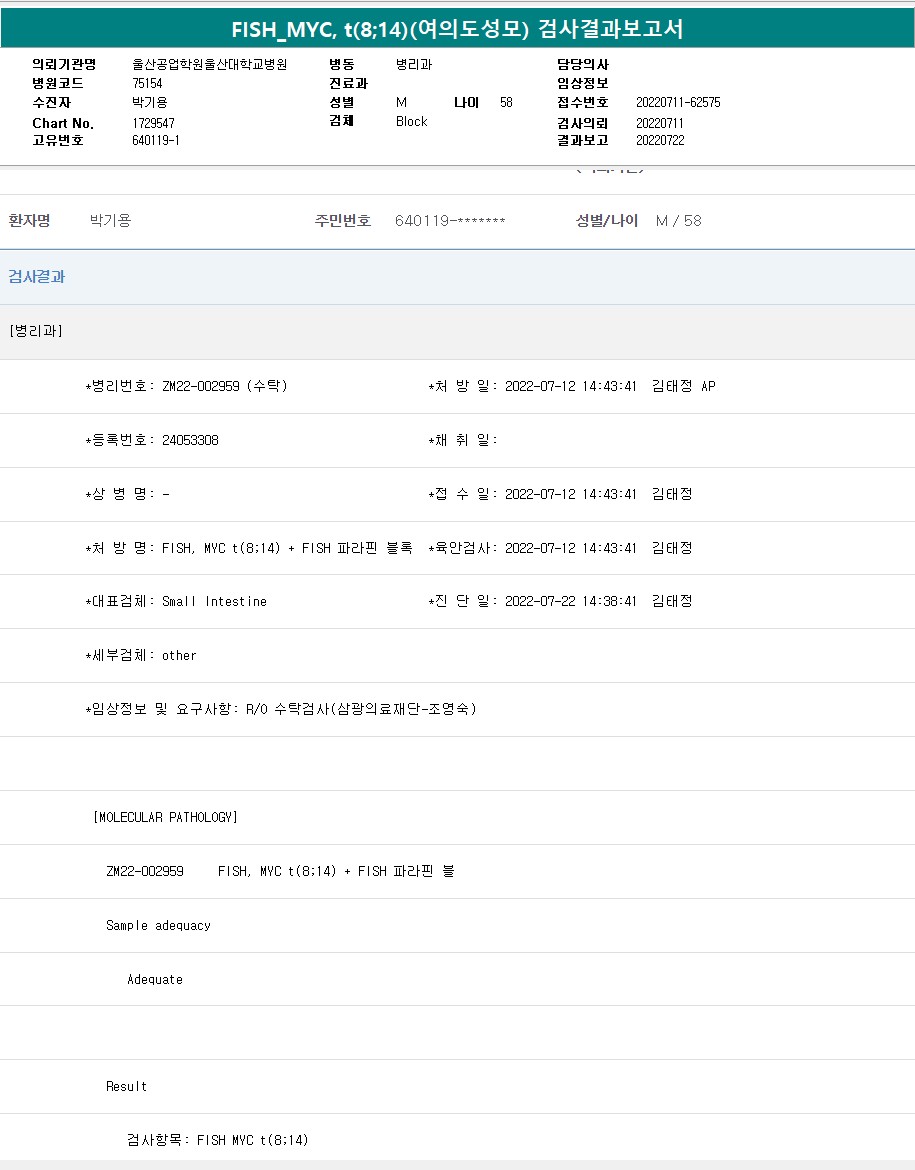Select the [MOLECULAR PATHOLOGY] heading
915x1170 pixels.
click(x=165, y=817)
